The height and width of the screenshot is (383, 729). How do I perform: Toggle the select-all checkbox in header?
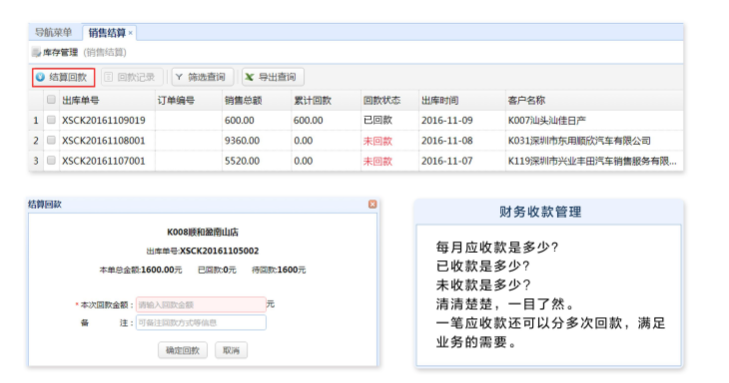click(x=51, y=99)
